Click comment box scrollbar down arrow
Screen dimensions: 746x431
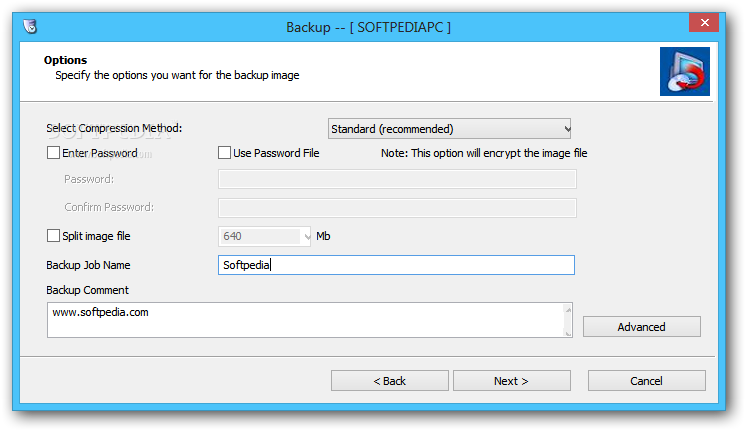(568, 333)
